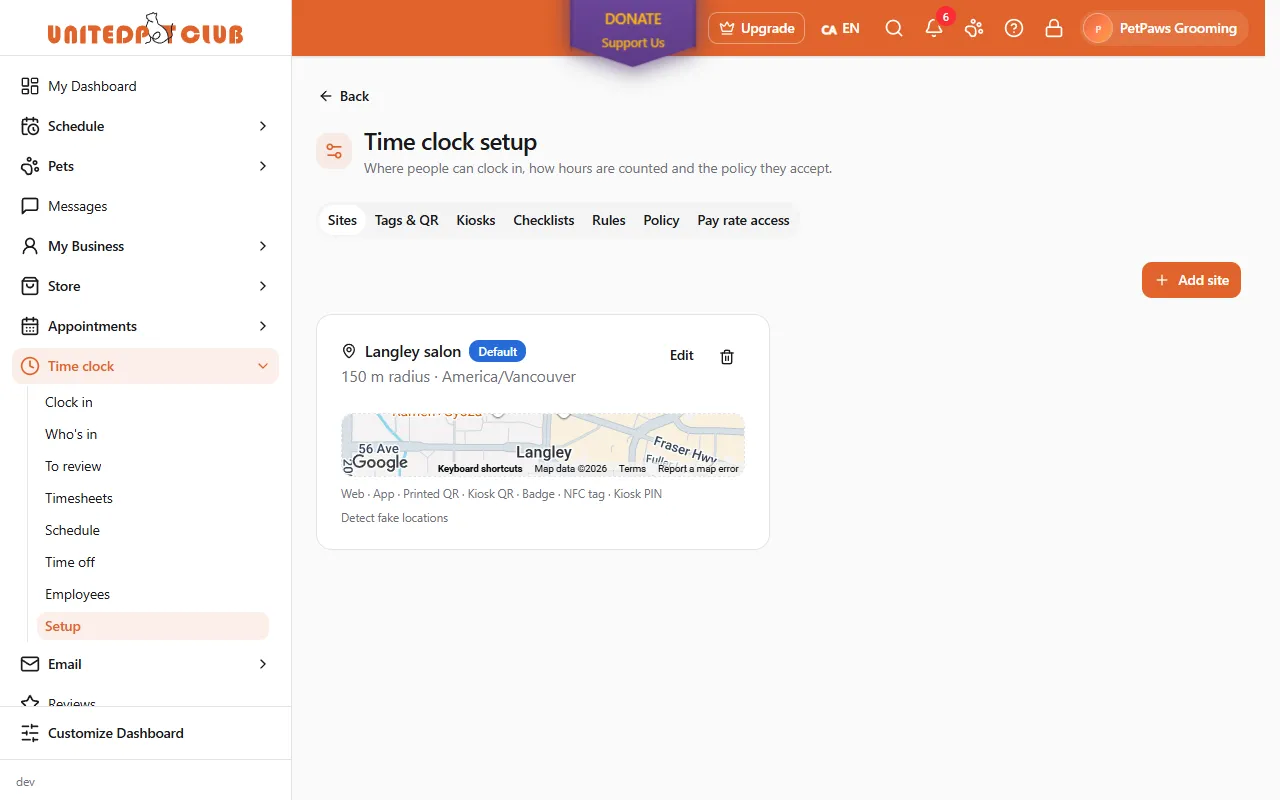
Task: Open the help question mark icon
Action: pos(1014,28)
